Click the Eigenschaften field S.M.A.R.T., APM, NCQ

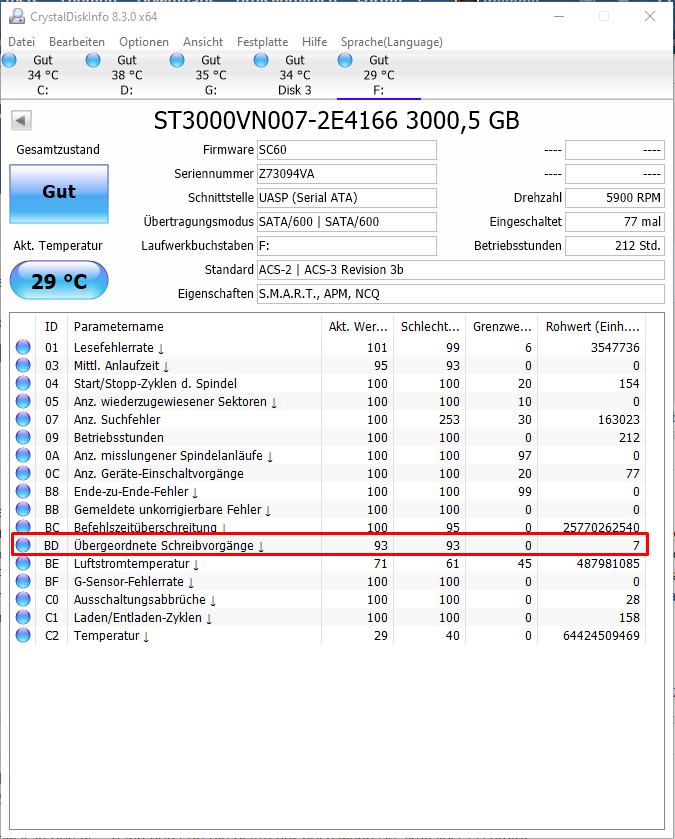461,294
